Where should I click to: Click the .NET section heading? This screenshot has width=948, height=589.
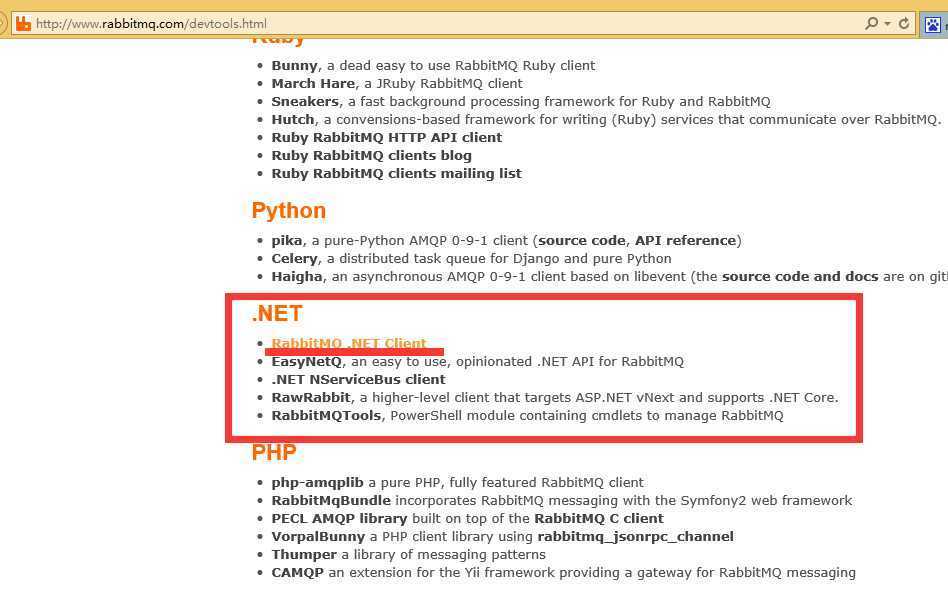click(x=277, y=313)
